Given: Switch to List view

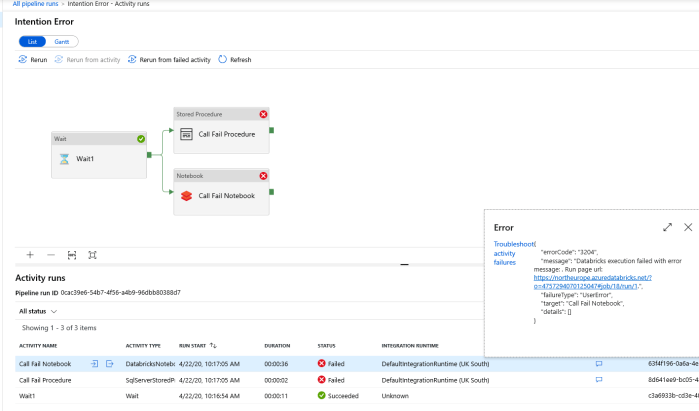Looking at the screenshot, I should pos(32,41).
